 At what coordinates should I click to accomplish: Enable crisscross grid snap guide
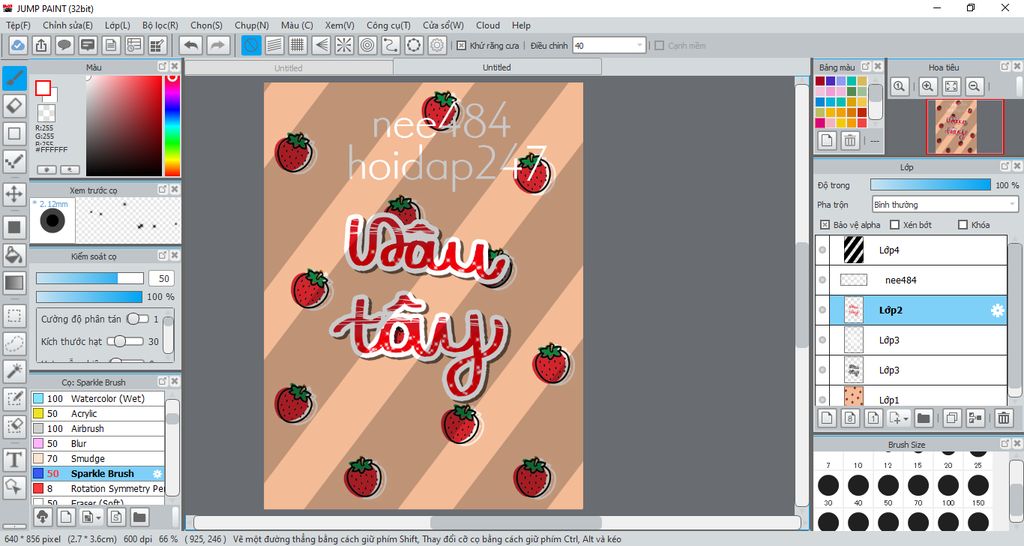coord(298,45)
